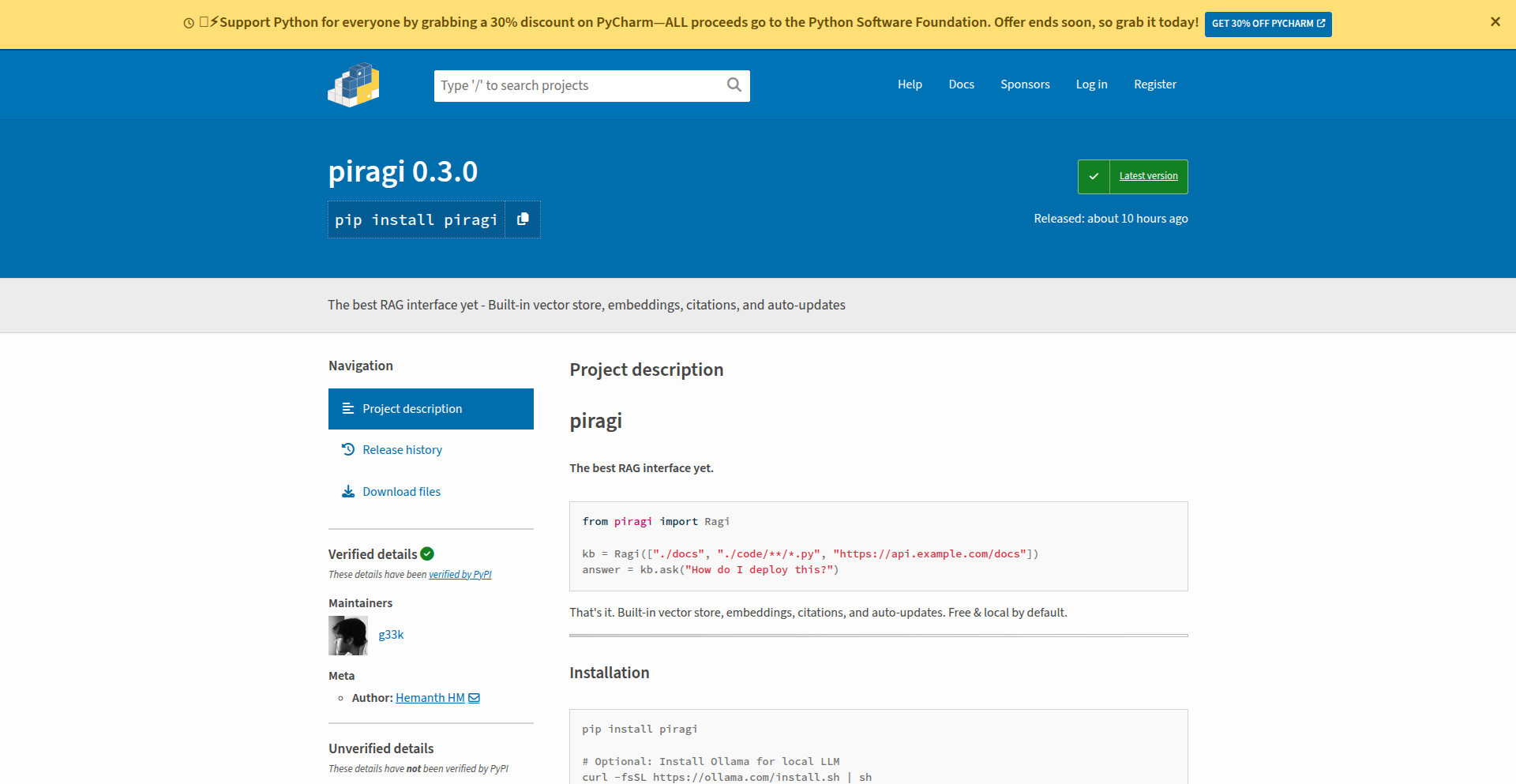Dismiss the PyCharm discount banner
Viewport: 1516px width, 784px height.
coord(1495,22)
